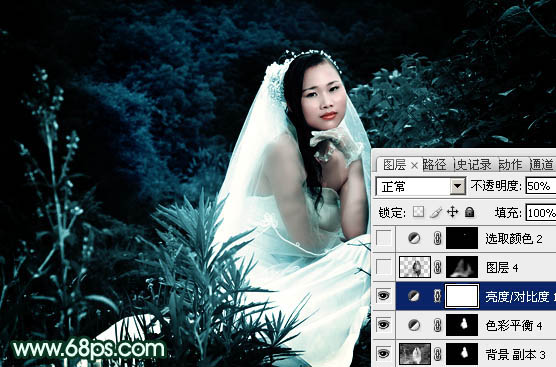Click the 不透明度 50% input field
This screenshot has width=556, height=367.
(x=540, y=186)
